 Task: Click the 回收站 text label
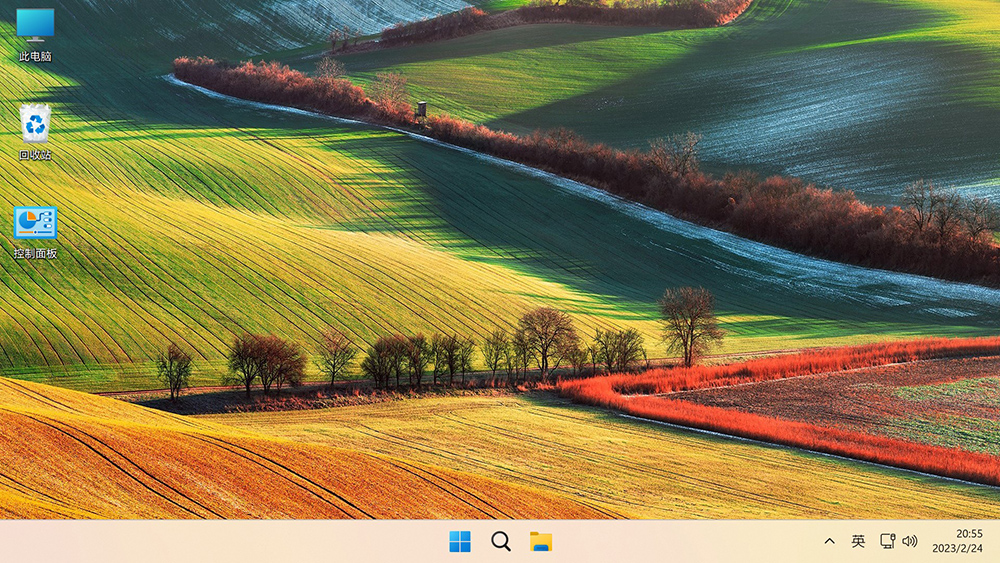pos(35,155)
